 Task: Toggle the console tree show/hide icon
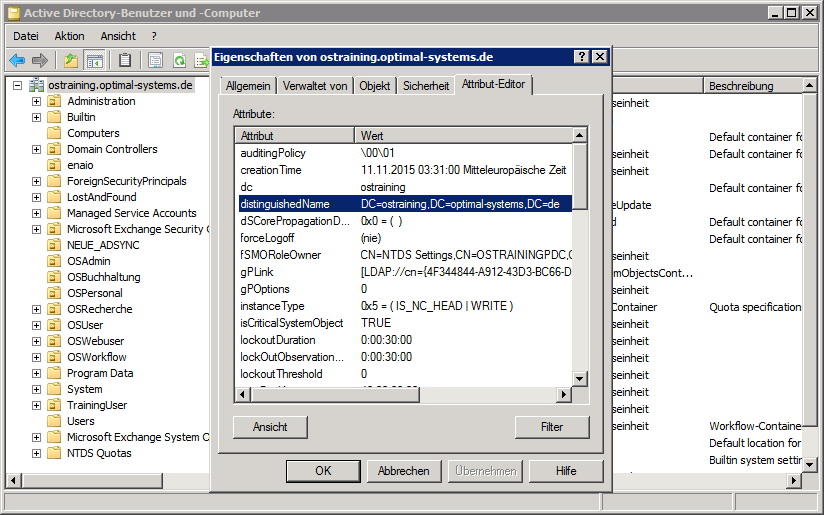click(x=95, y=60)
